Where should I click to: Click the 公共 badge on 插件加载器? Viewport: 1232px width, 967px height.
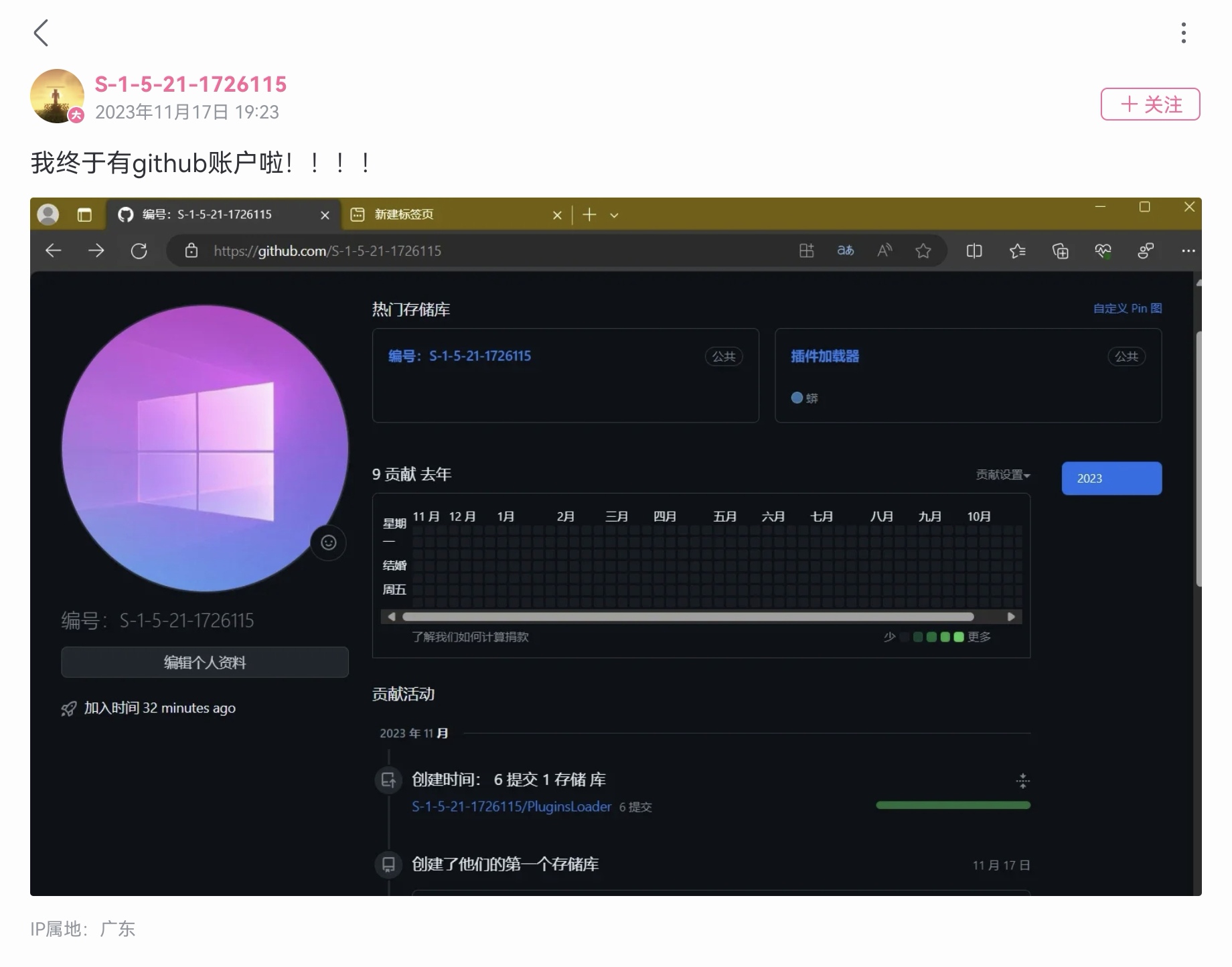pyautogui.click(x=1127, y=356)
